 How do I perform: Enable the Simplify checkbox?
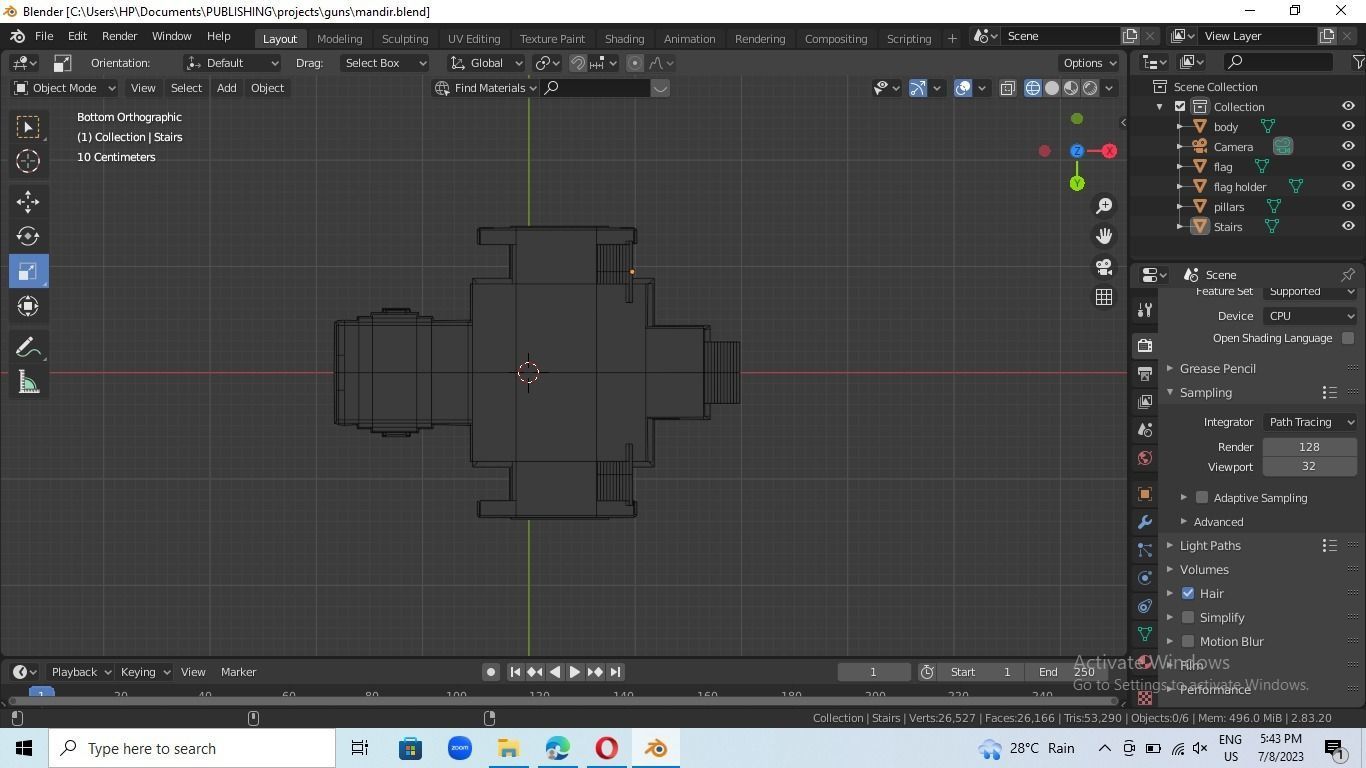[1188, 617]
